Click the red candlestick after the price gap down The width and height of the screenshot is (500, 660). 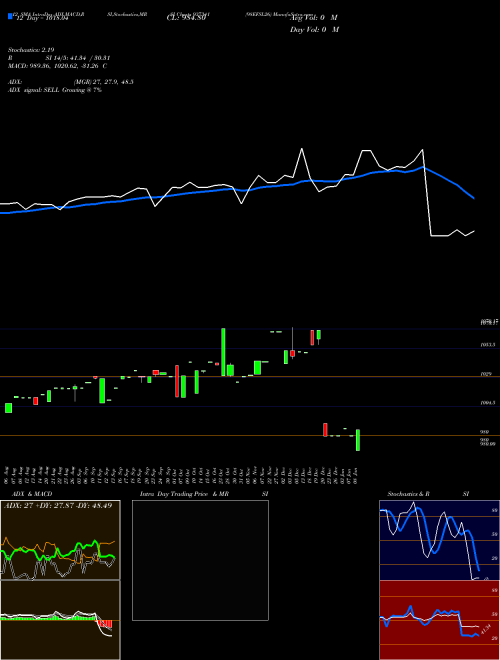(325, 430)
